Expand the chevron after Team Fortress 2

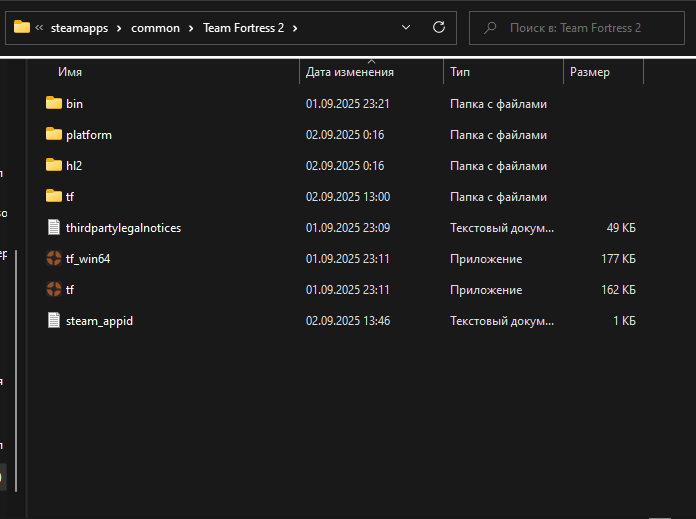(295, 28)
